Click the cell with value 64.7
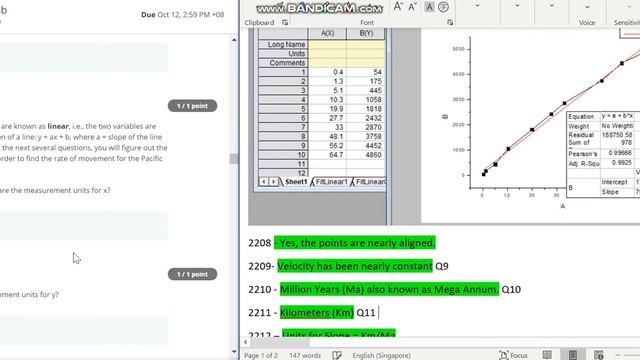 click(327, 155)
